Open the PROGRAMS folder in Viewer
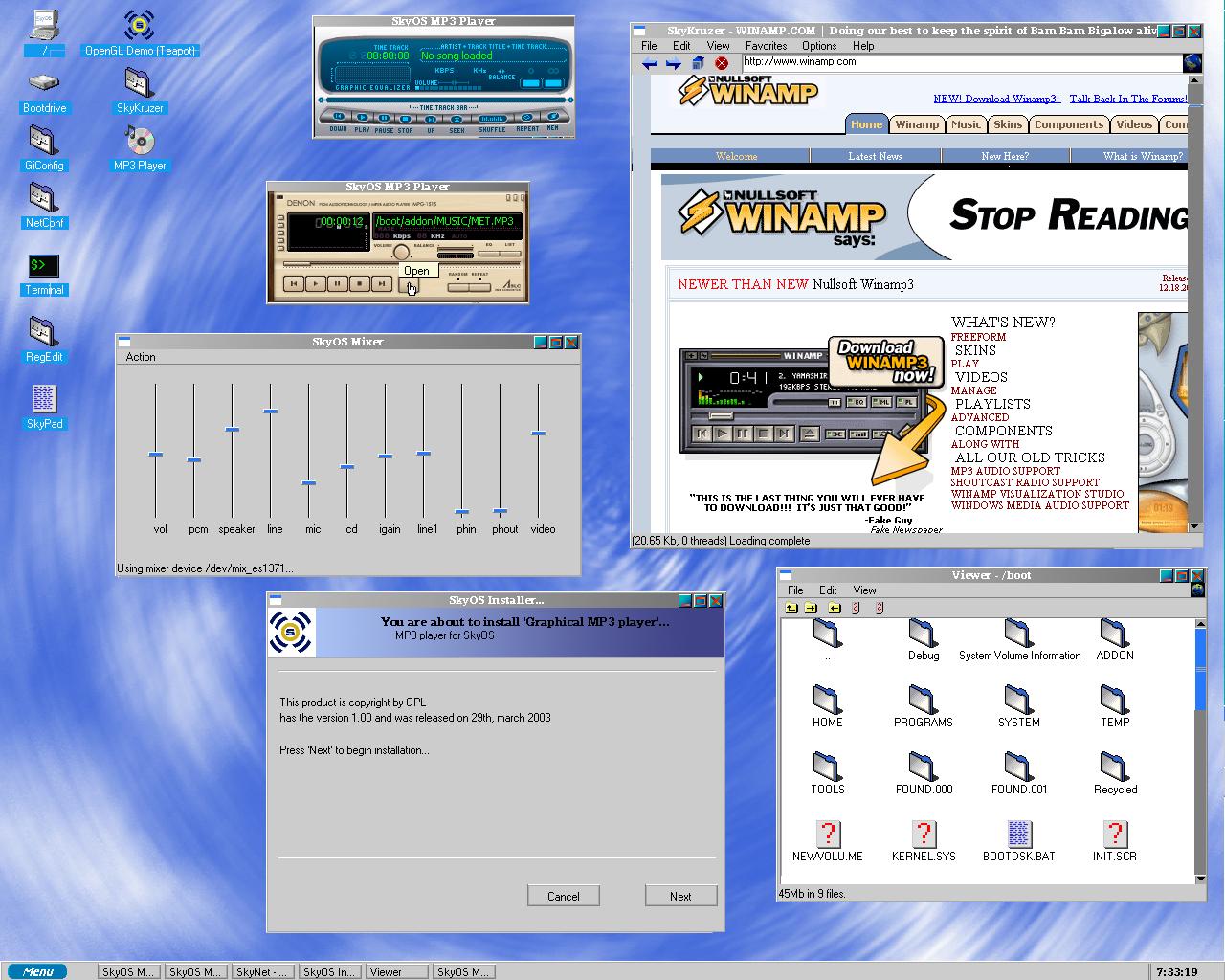This screenshot has height=980, width=1225. click(924, 707)
